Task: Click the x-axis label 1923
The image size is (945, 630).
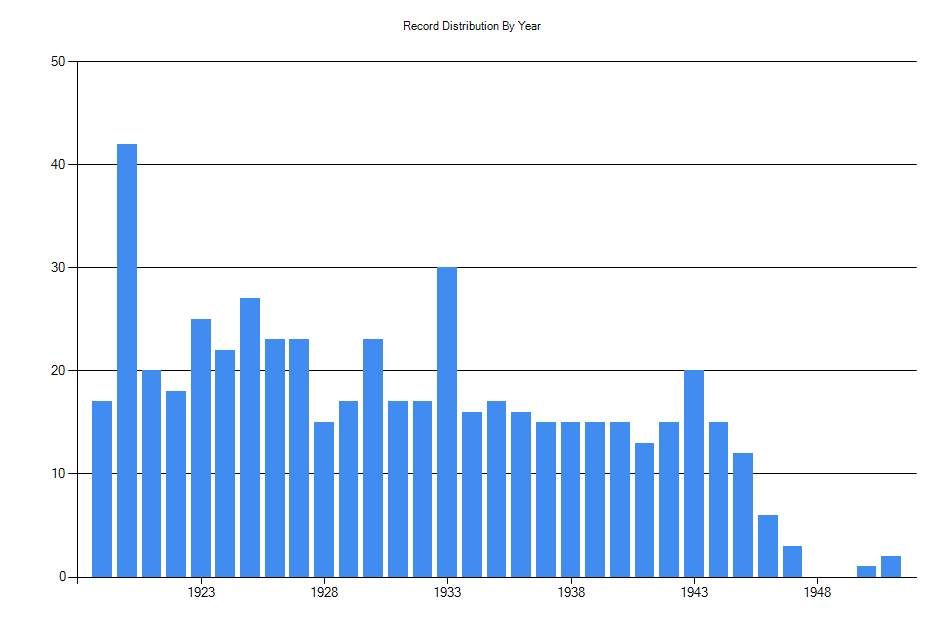Action: (201, 592)
